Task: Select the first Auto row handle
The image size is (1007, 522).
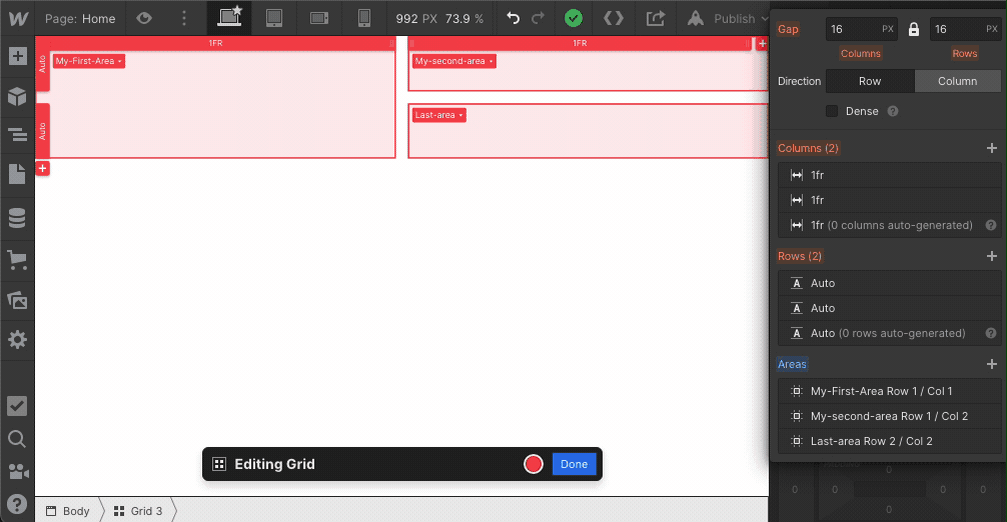Action: pyautogui.click(x=42, y=64)
